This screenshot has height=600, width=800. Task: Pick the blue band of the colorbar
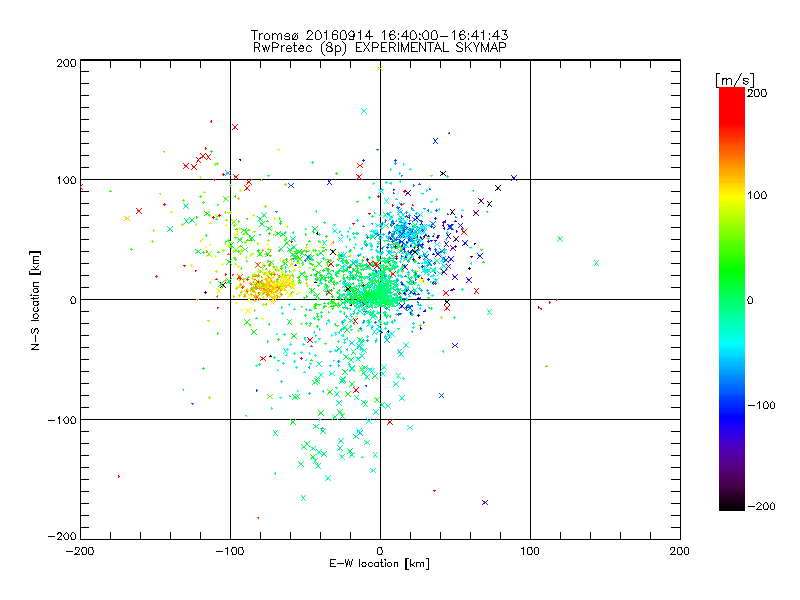point(731,400)
